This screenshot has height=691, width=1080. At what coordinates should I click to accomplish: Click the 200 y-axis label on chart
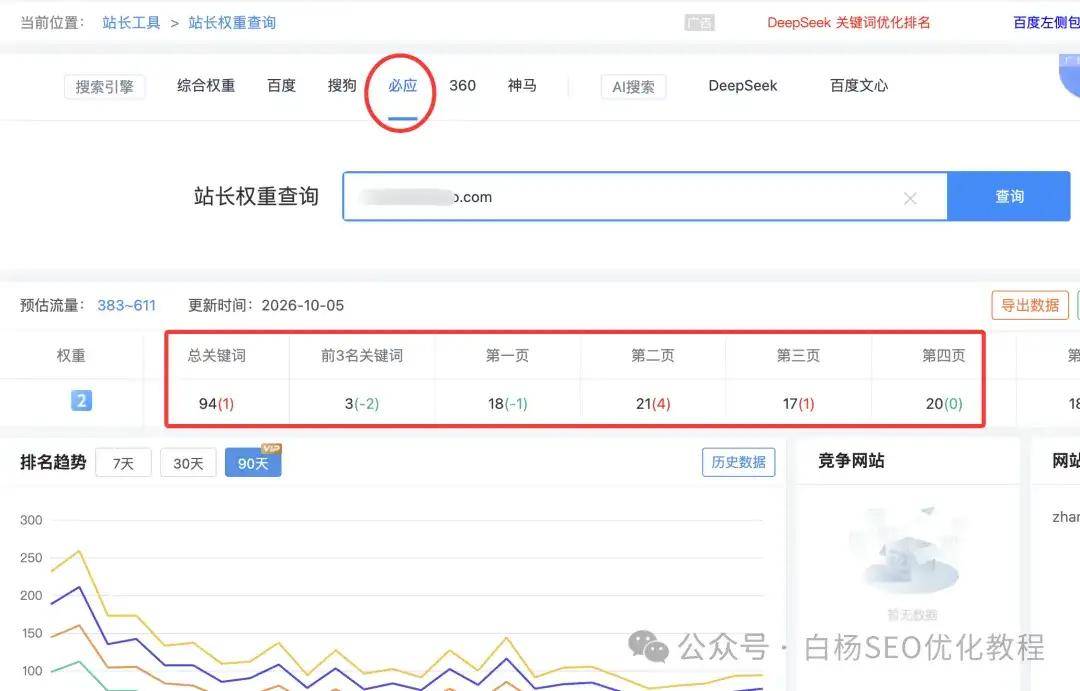click(31, 595)
